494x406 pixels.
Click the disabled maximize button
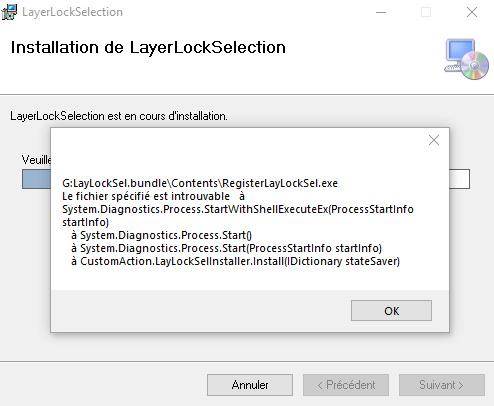[426, 12]
